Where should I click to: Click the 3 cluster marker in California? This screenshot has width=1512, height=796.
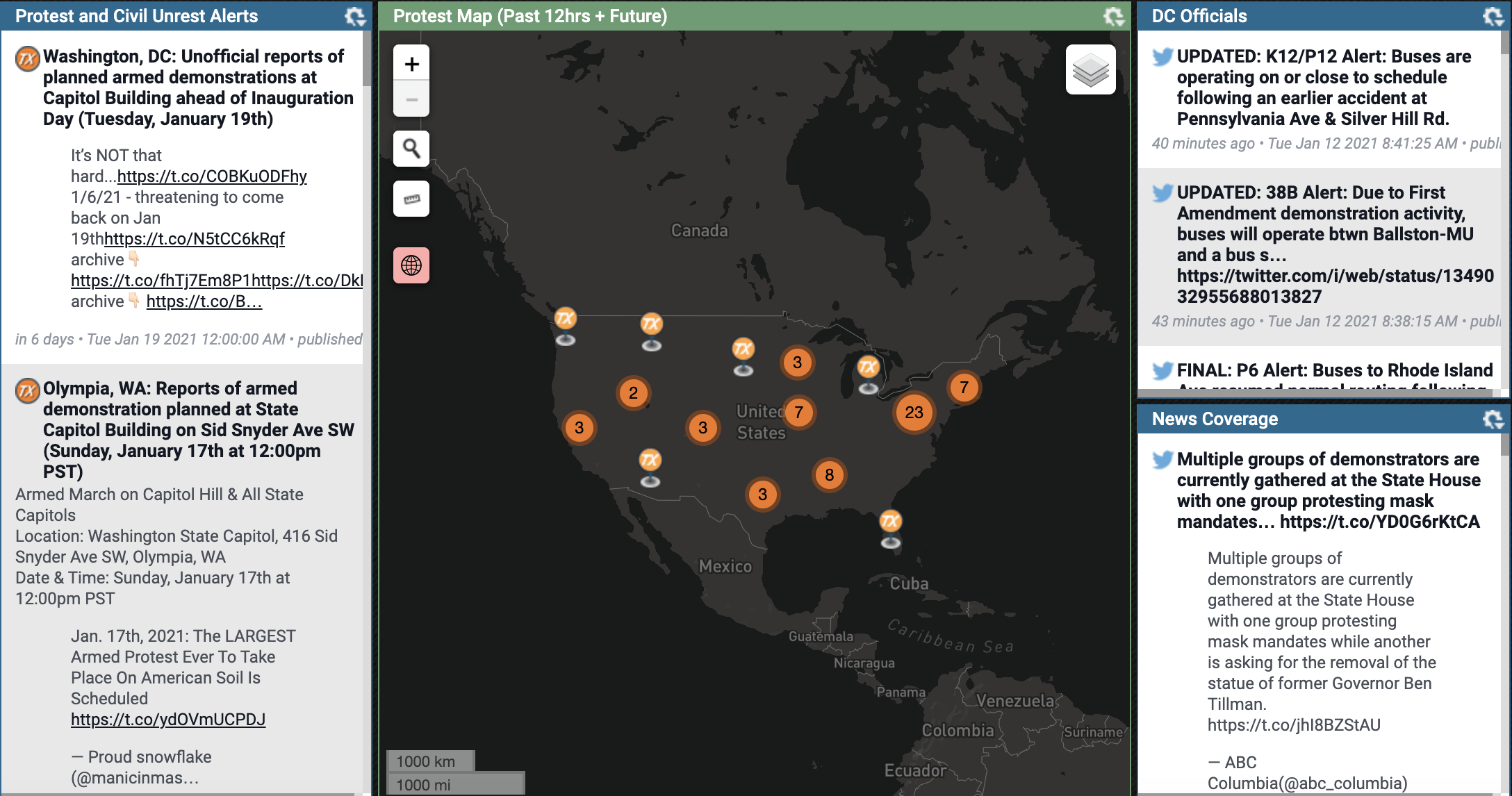click(579, 428)
